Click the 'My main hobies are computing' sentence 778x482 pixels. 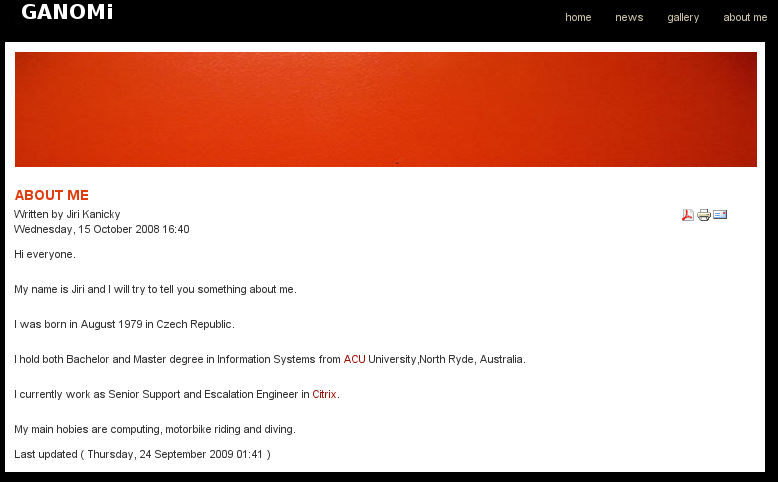coord(155,429)
